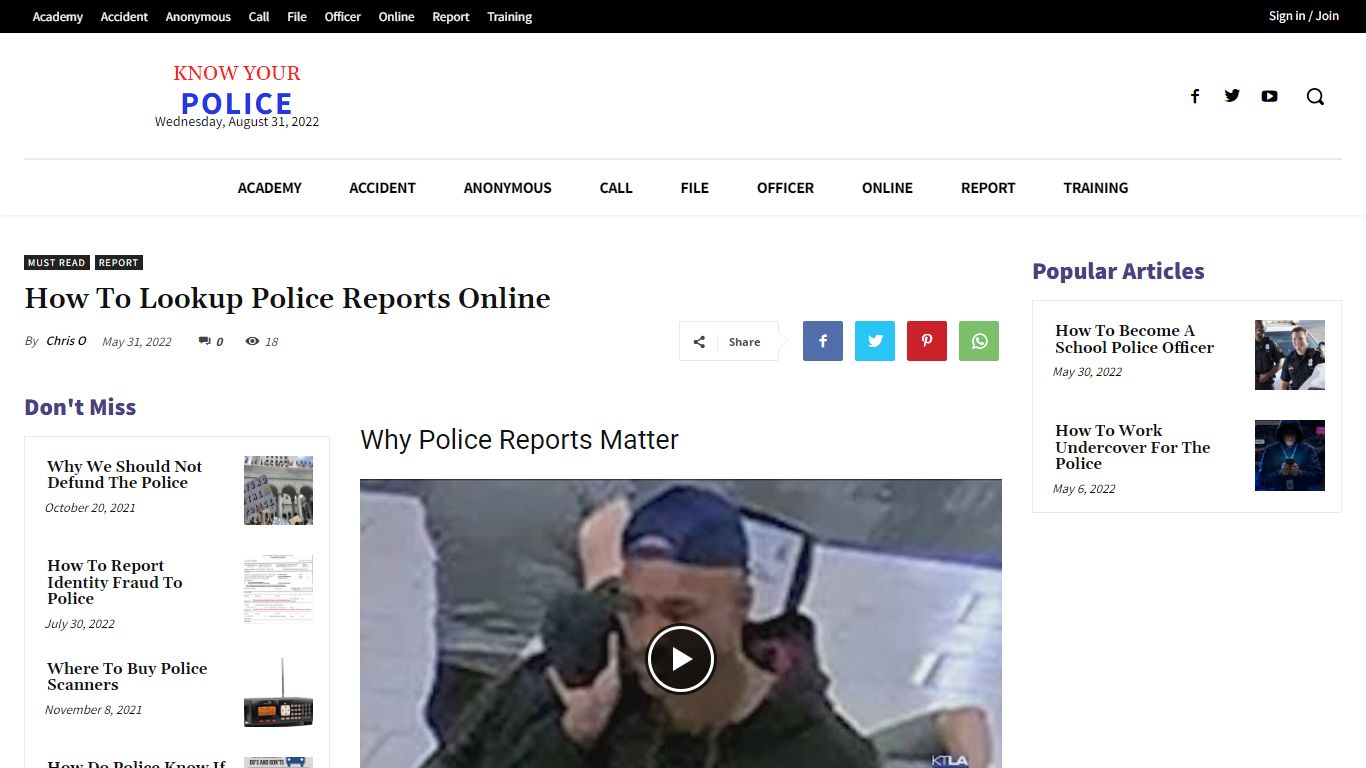Select TRAINING in main navigation
This screenshot has width=1366, height=768.
[1096, 188]
